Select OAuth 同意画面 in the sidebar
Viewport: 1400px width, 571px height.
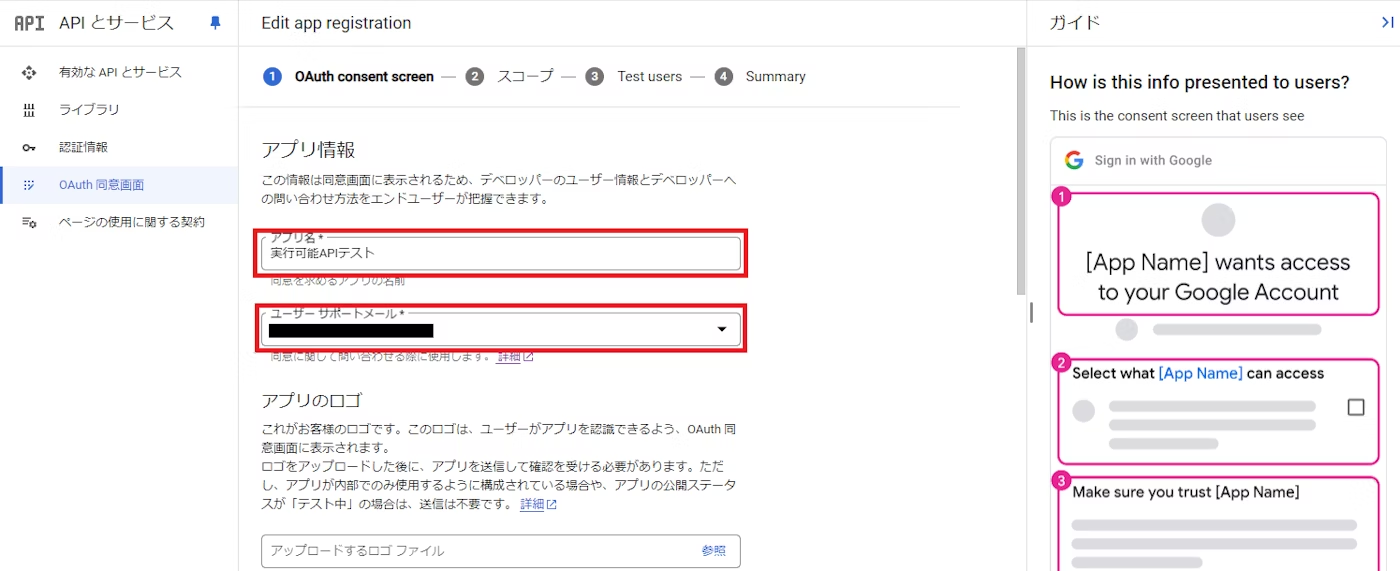coord(119,185)
